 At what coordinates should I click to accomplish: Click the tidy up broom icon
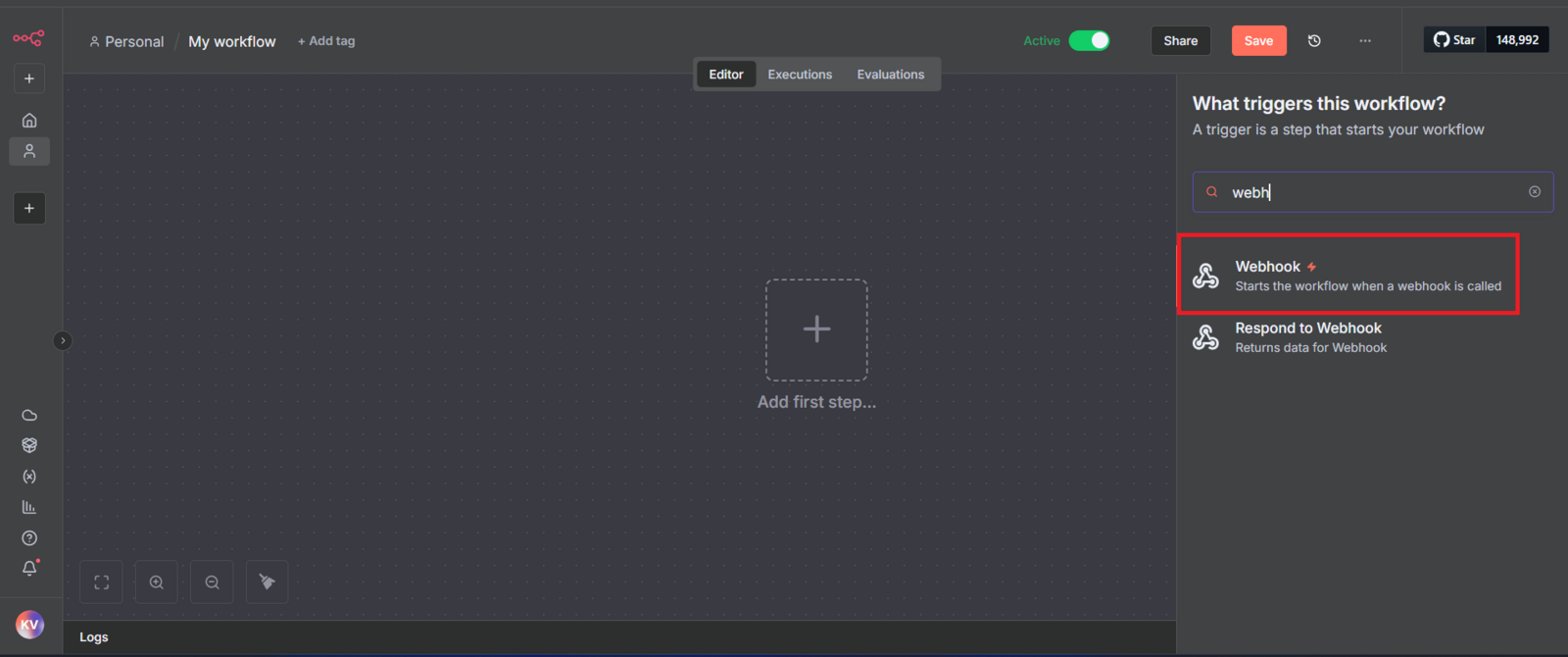(x=267, y=582)
